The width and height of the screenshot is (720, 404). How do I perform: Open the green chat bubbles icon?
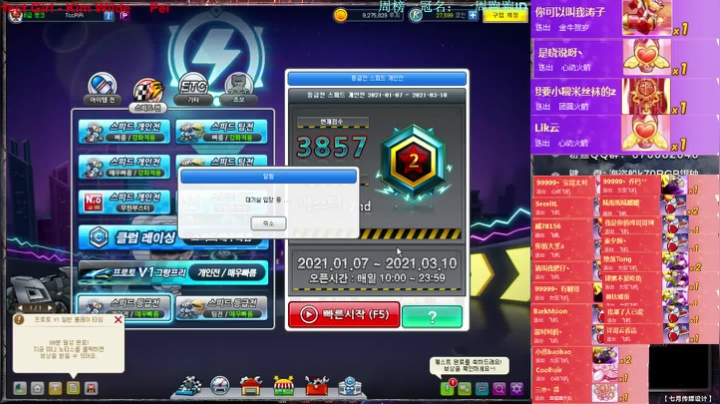pos(464,389)
